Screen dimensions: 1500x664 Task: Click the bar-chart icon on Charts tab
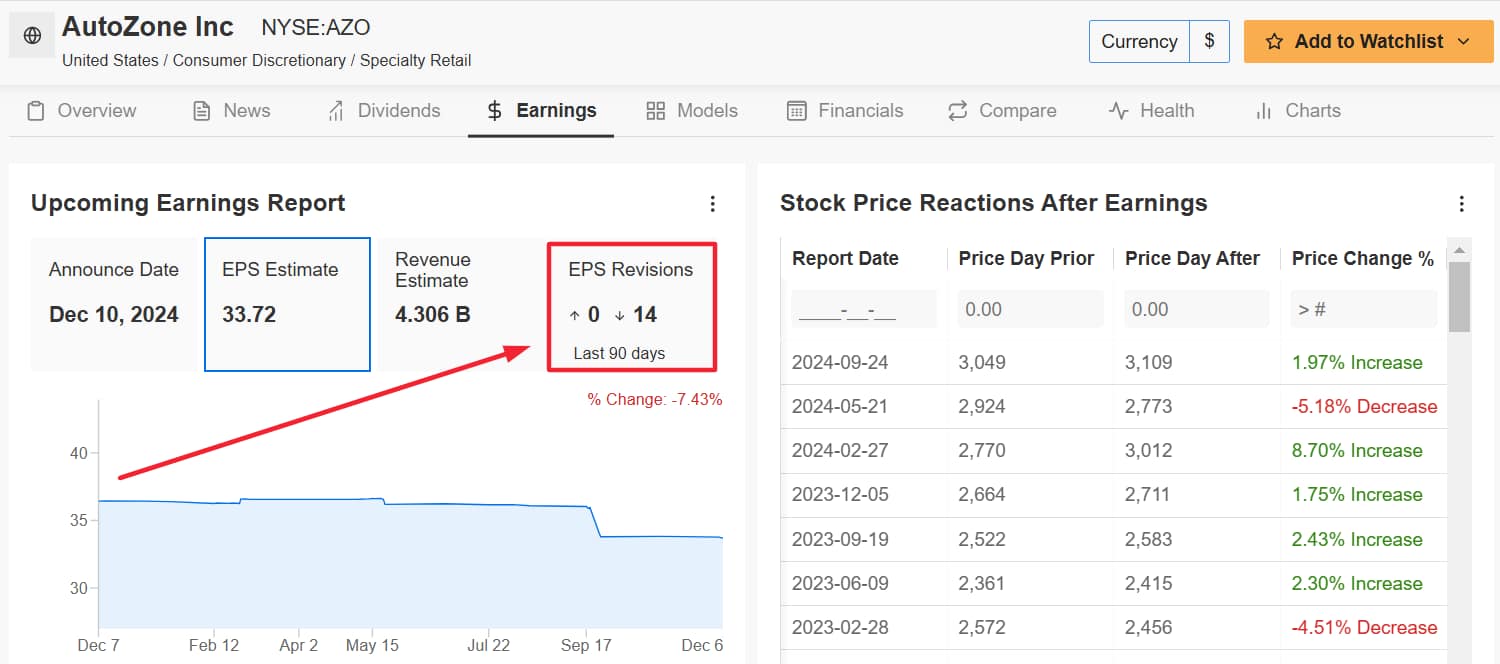click(x=1264, y=111)
